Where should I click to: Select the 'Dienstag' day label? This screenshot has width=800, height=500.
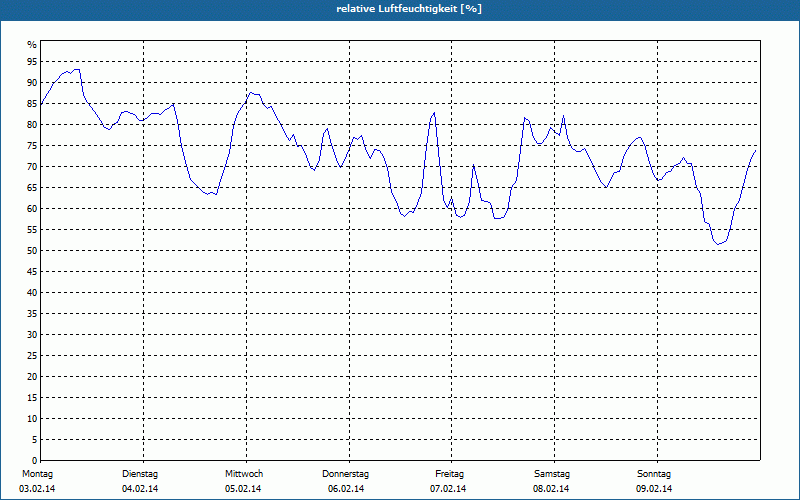point(140,474)
